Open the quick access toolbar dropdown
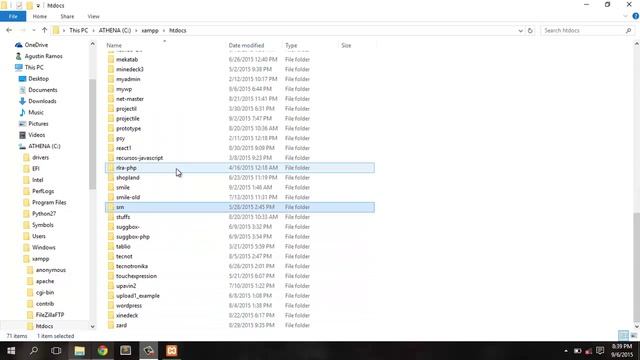The width and height of the screenshot is (640, 360). click(38, 6)
